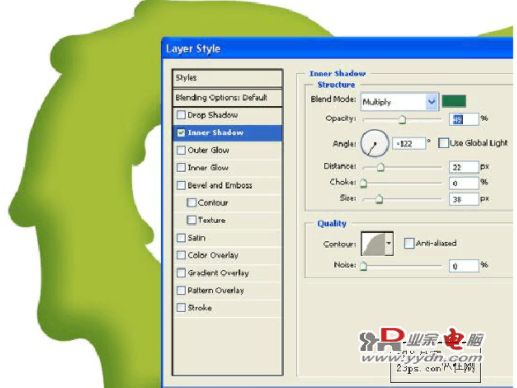Open the Bevel and Emboss settings row

point(228,185)
